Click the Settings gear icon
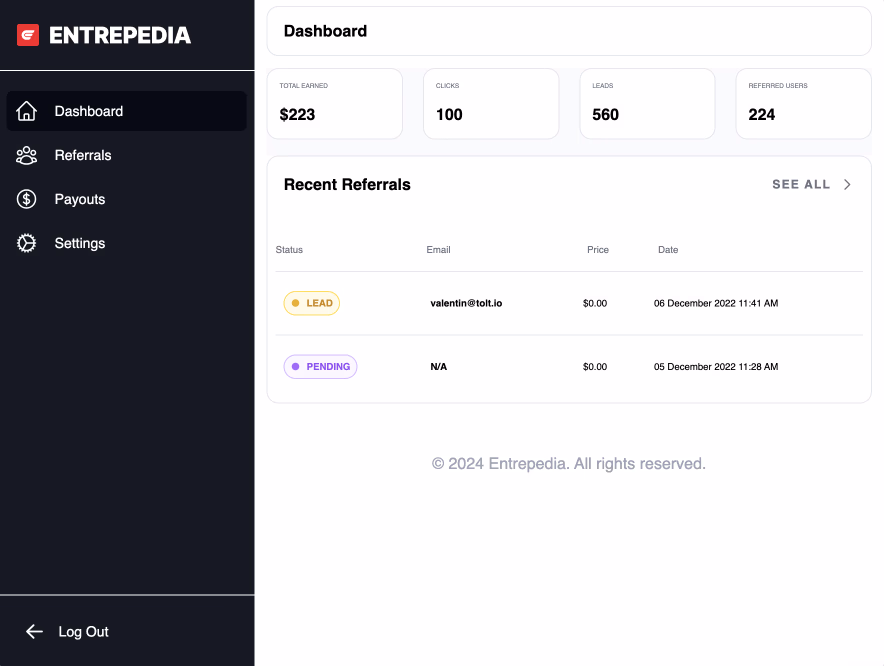The width and height of the screenshot is (884, 666). pos(27,243)
